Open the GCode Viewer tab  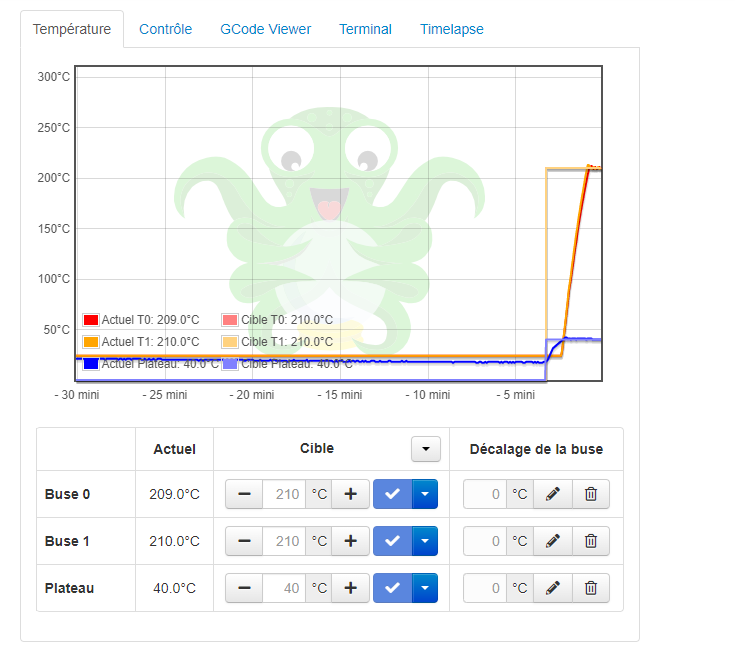click(265, 29)
